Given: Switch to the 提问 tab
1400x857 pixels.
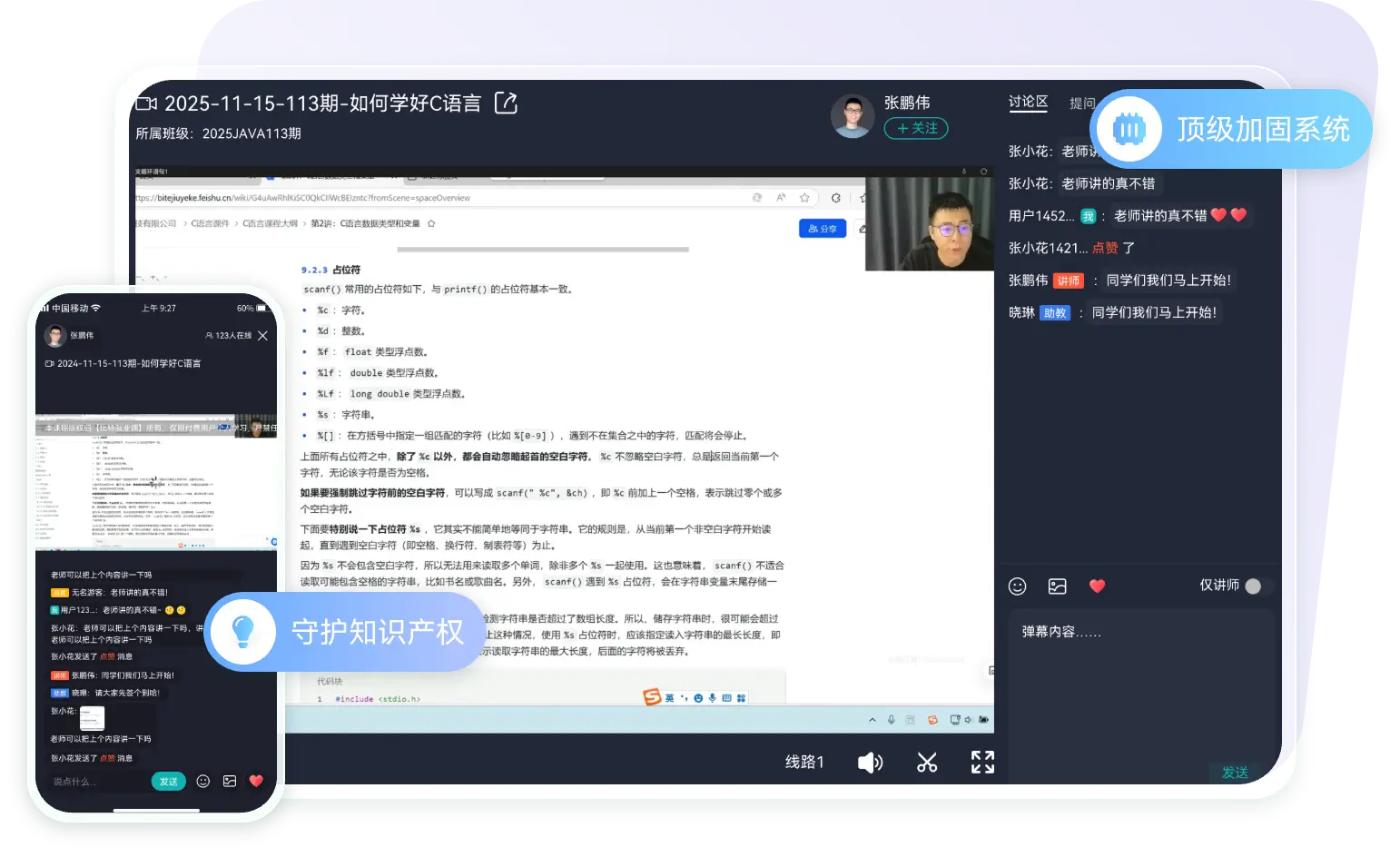Looking at the screenshot, I should pos(1081,103).
